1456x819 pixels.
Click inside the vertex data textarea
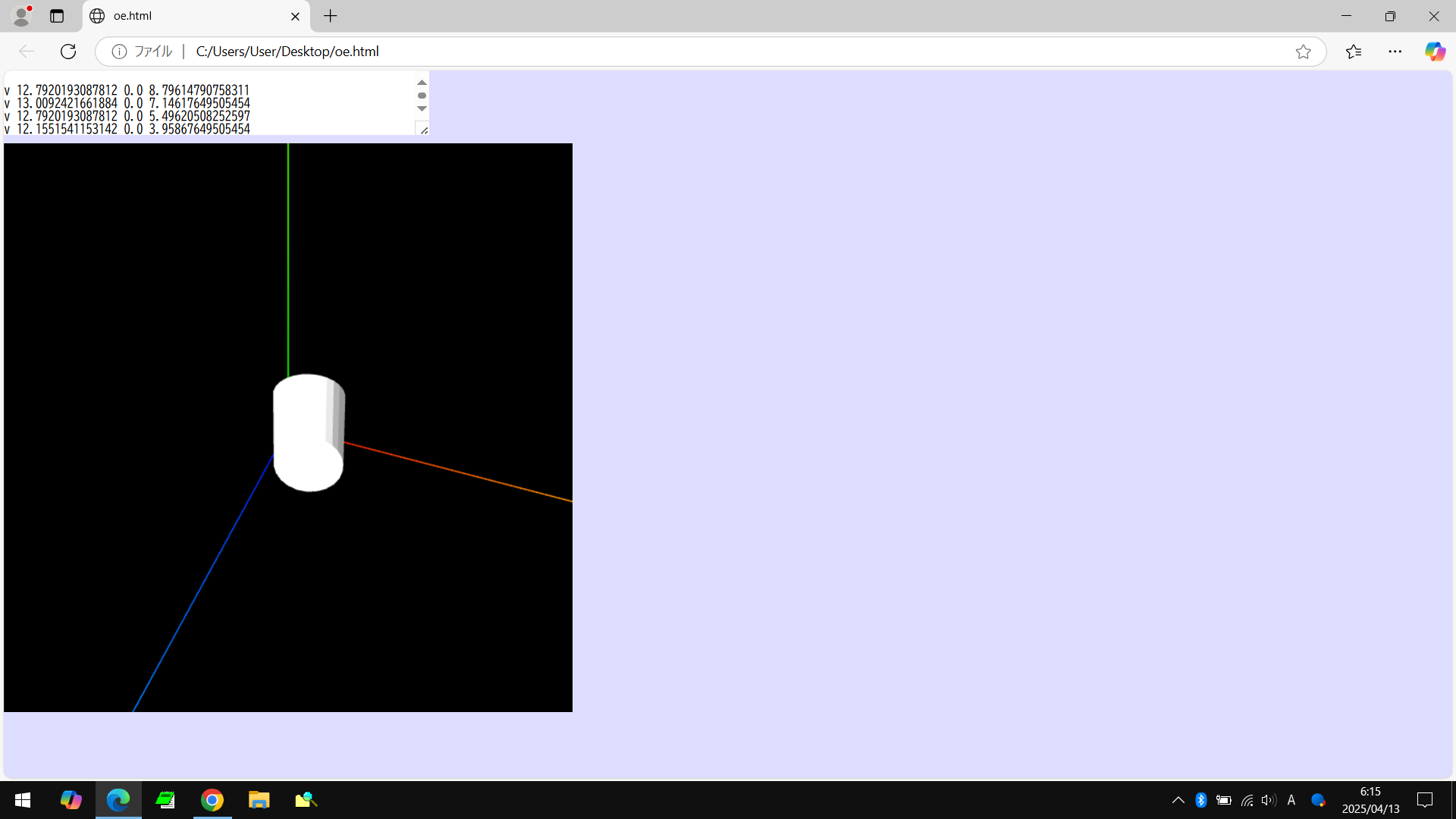tap(205, 106)
